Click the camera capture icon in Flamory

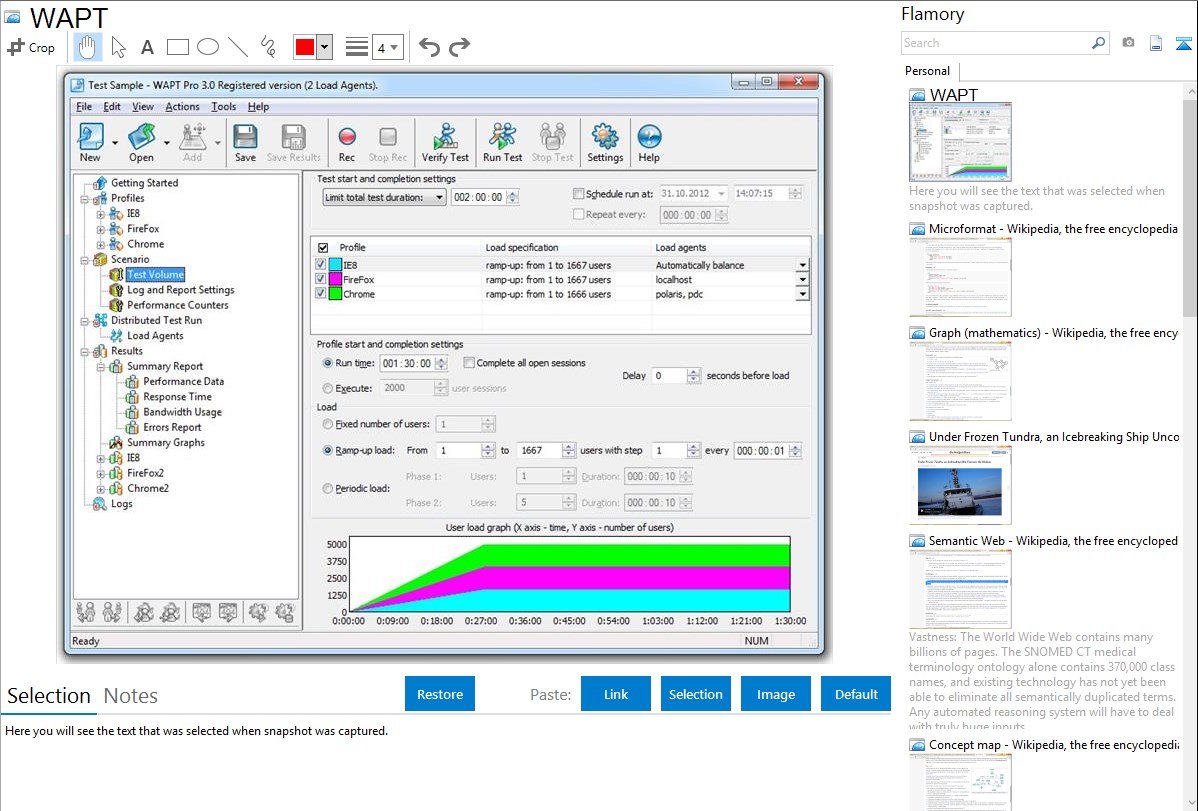[1128, 43]
